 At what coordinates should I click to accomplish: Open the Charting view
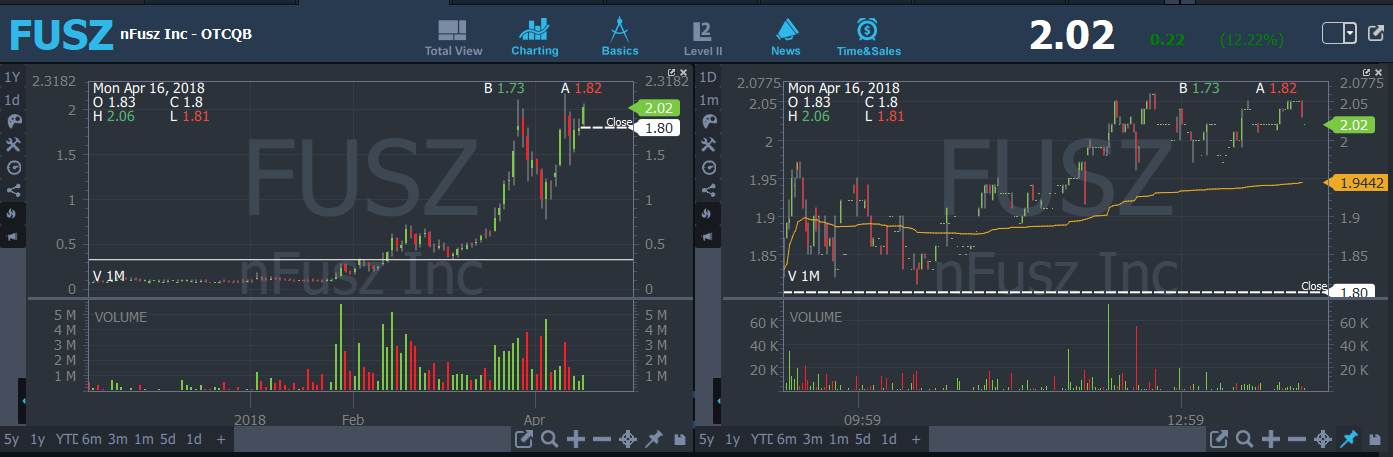pos(535,38)
